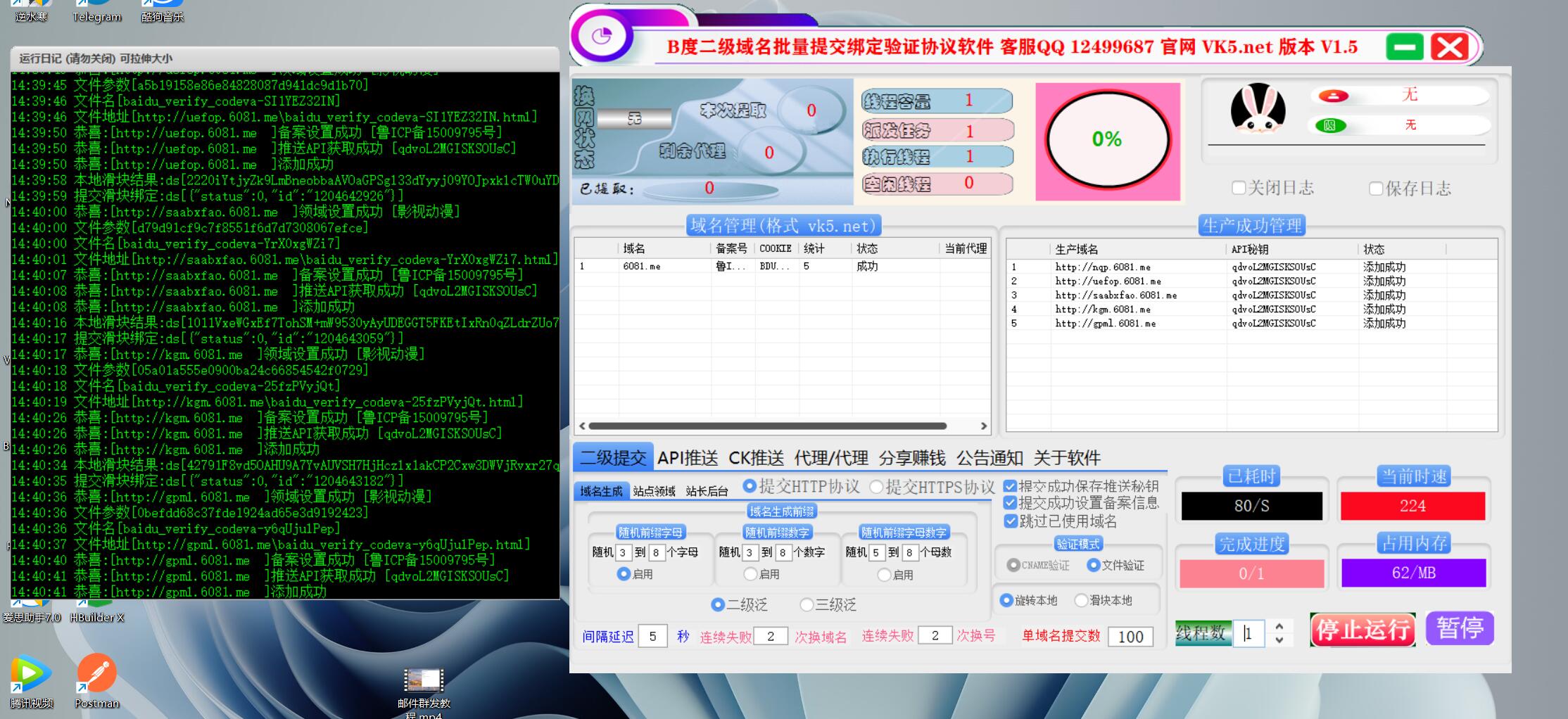1568x719 pixels.
Task: Select 旋转本地 radio option
Action: point(1006,600)
